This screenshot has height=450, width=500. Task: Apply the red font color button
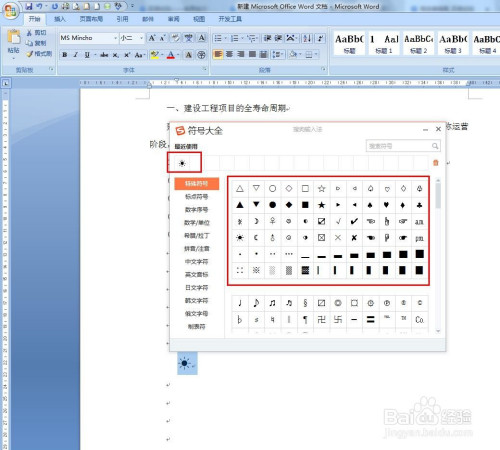(x=171, y=55)
